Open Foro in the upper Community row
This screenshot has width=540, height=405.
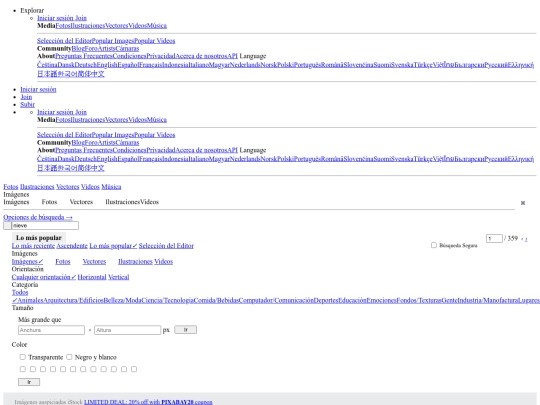pos(91,48)
